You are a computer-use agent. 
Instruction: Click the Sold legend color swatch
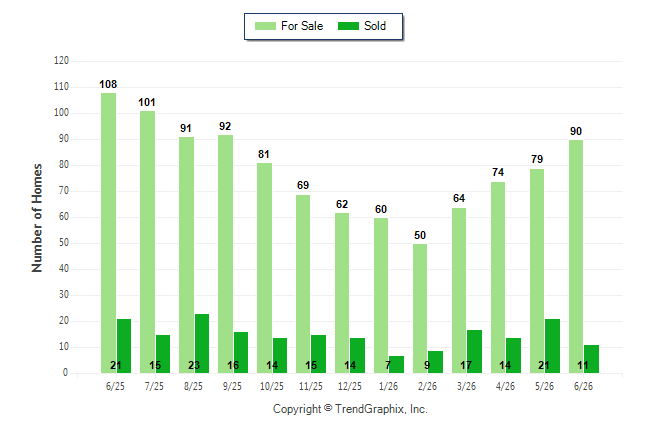click(x=349, y=26)
